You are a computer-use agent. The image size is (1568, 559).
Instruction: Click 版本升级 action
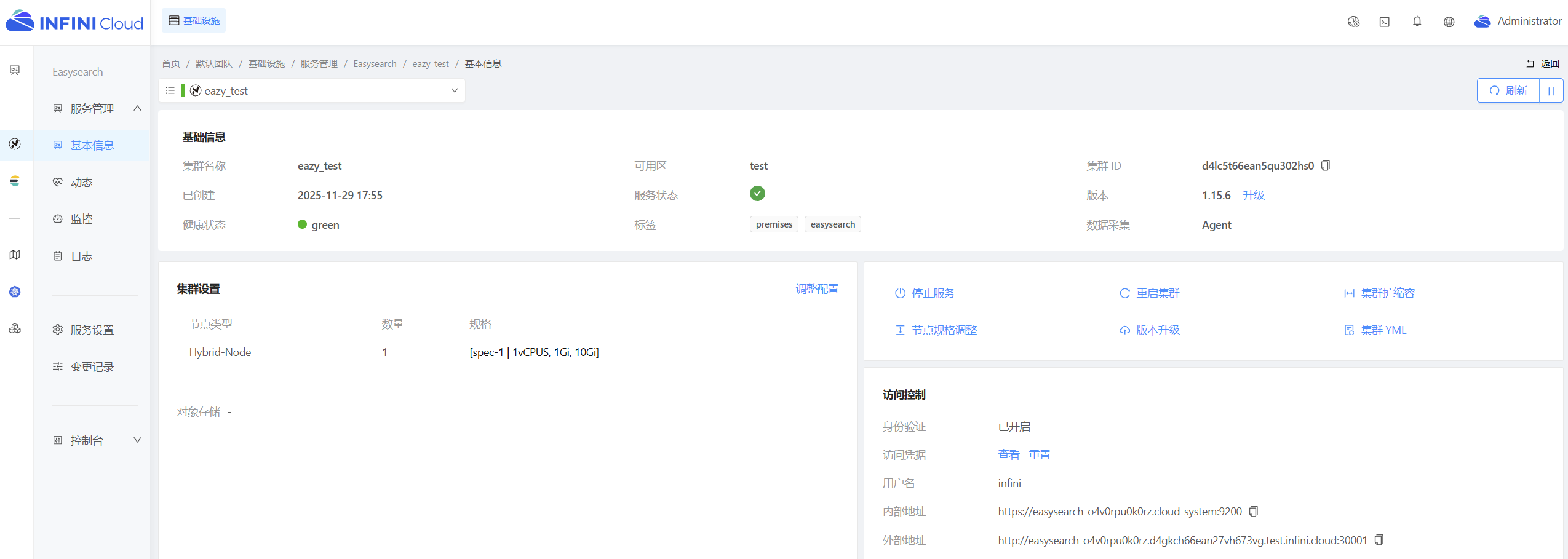click(x=1149, y=330)
